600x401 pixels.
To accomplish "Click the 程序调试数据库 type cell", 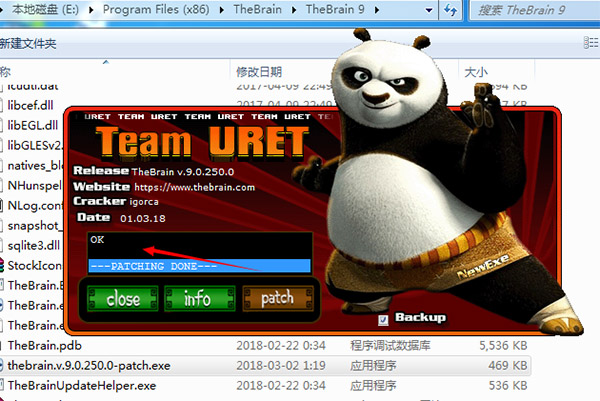I will (x=390, y=346).
